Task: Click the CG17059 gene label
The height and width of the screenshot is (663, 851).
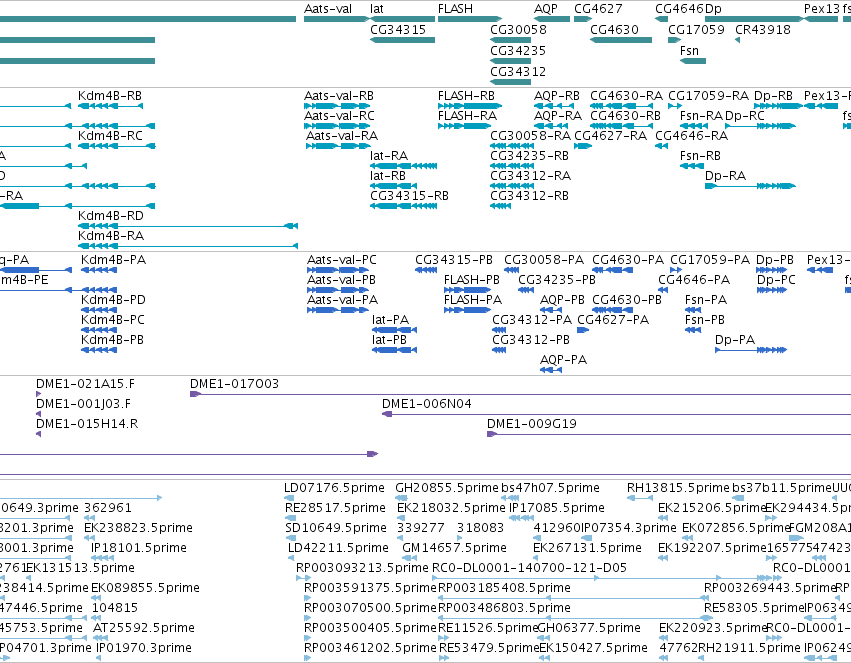Action: click(696, 29)
